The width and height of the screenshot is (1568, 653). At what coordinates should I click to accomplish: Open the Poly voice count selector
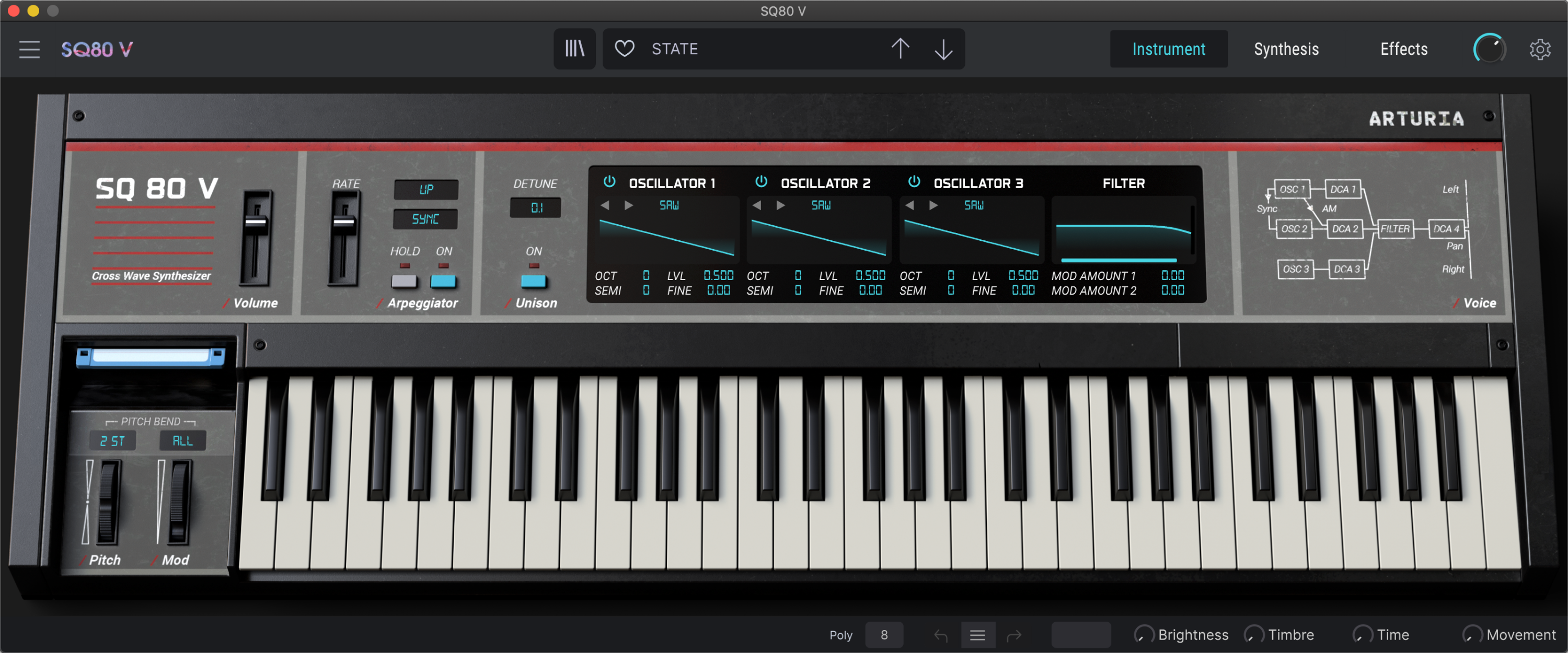point(884,635)
